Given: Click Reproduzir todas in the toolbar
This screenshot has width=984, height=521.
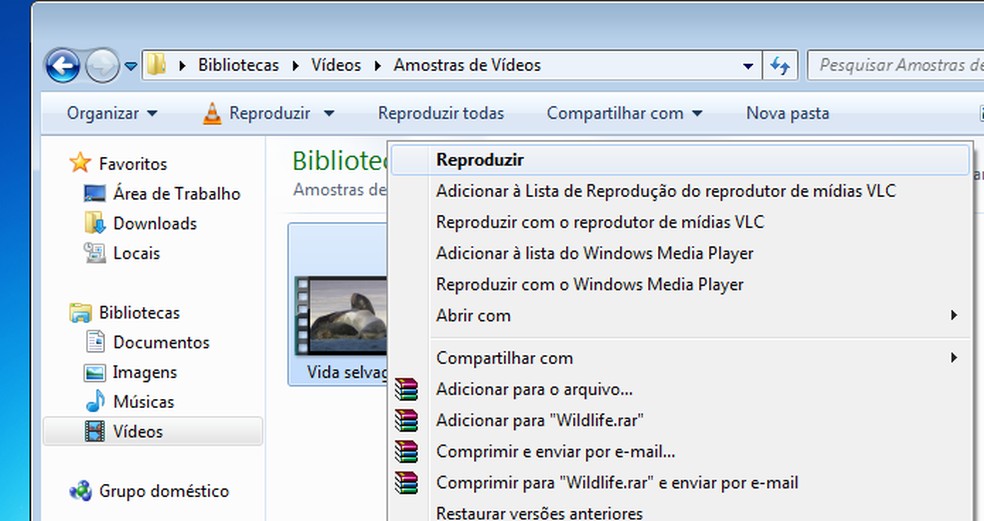Looking at the screenshot, I should 441,114.
